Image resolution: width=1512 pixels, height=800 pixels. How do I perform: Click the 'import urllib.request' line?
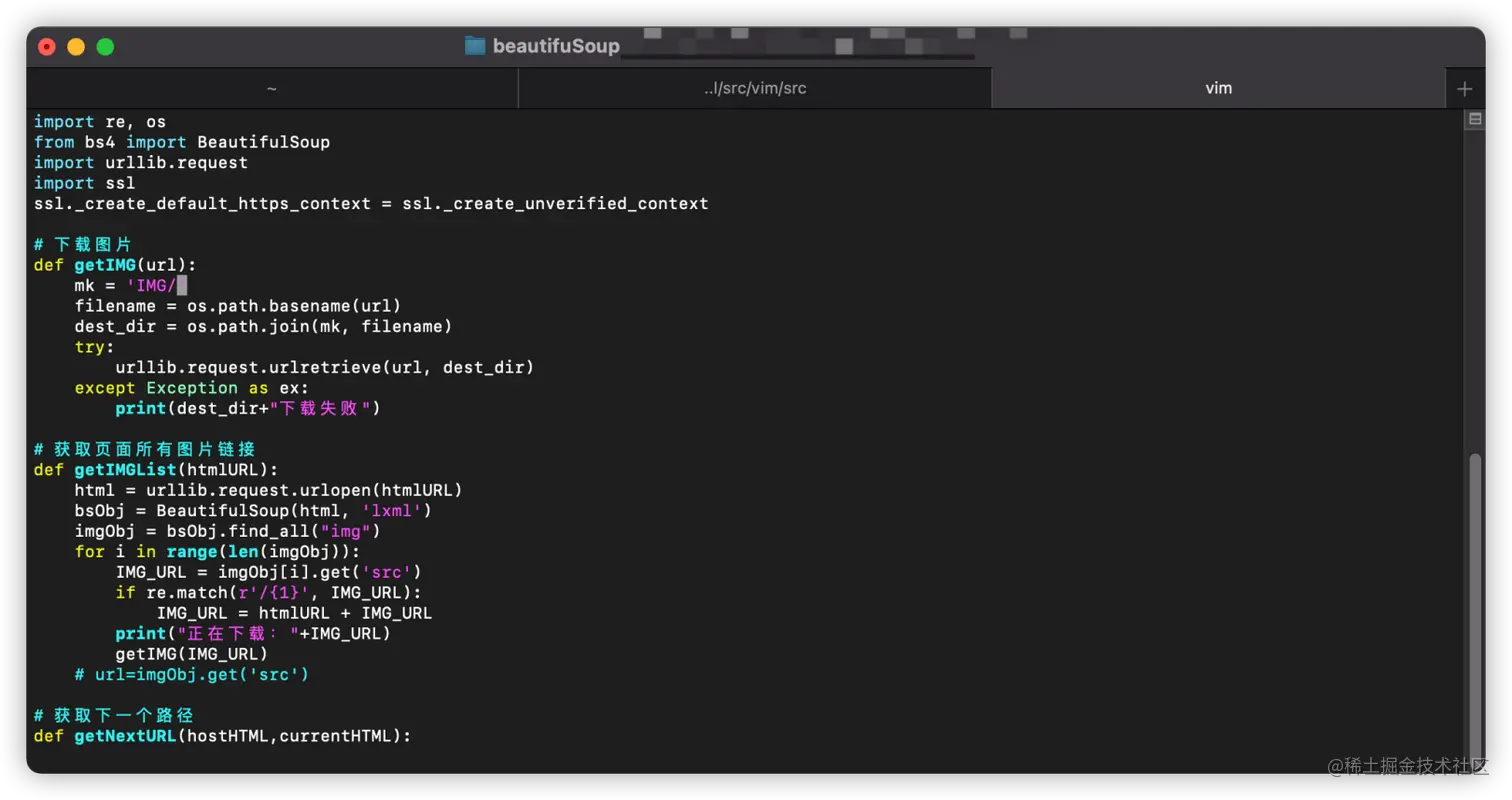coord(141,162)
